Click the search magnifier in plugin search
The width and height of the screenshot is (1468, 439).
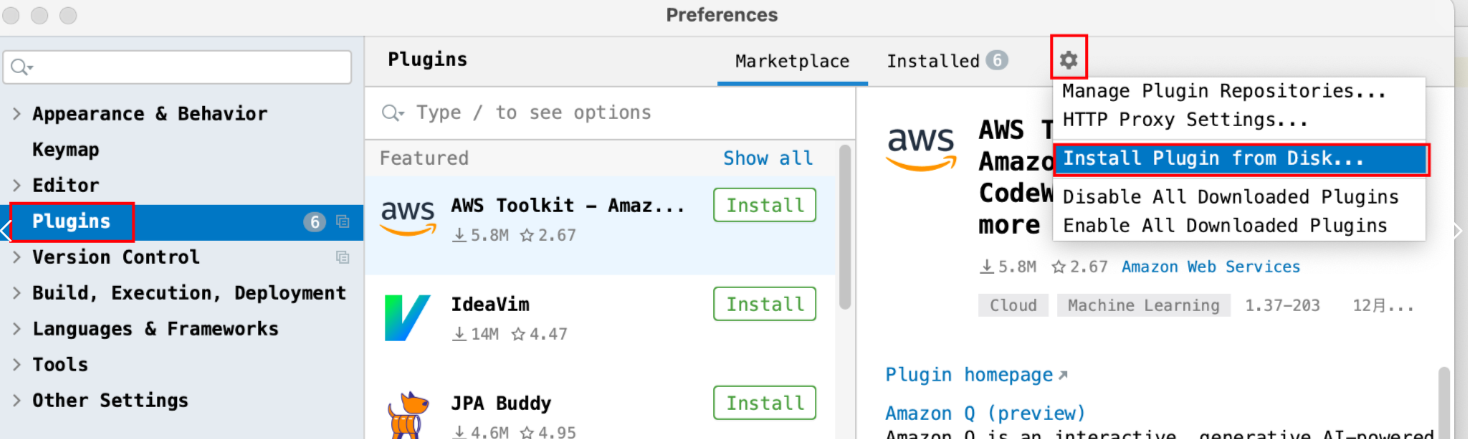tap(392, 113)
